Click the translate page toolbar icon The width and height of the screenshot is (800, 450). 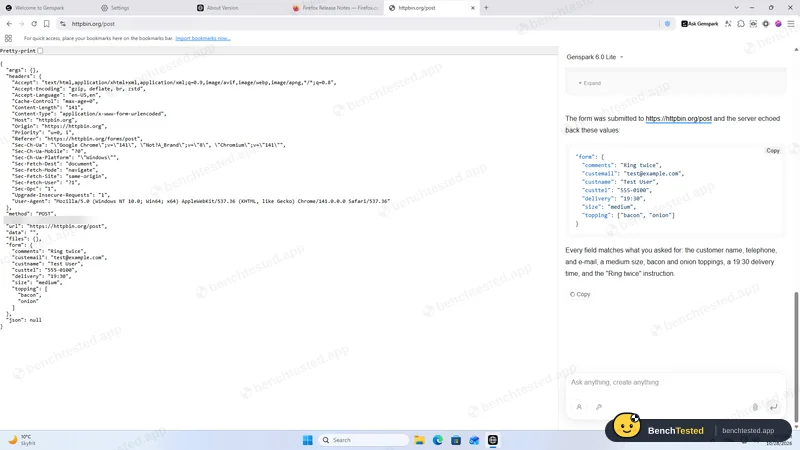[728, 24]
